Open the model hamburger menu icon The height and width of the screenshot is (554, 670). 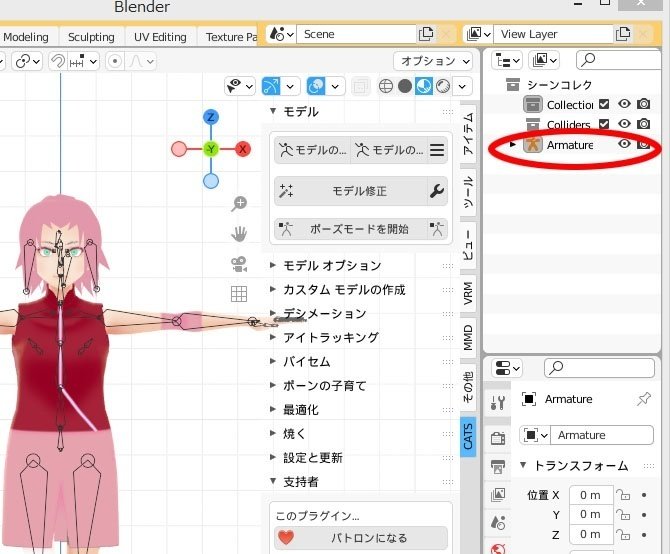pos(437,150)
